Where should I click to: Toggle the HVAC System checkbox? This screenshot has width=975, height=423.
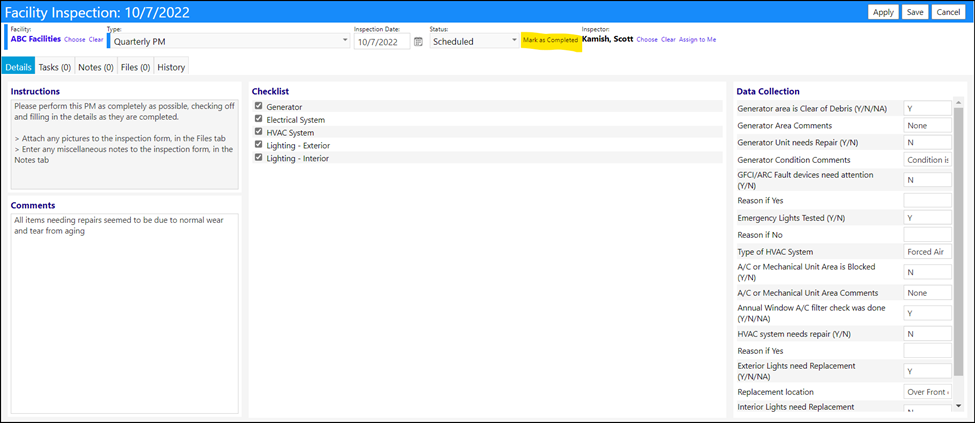click(259, 132)
